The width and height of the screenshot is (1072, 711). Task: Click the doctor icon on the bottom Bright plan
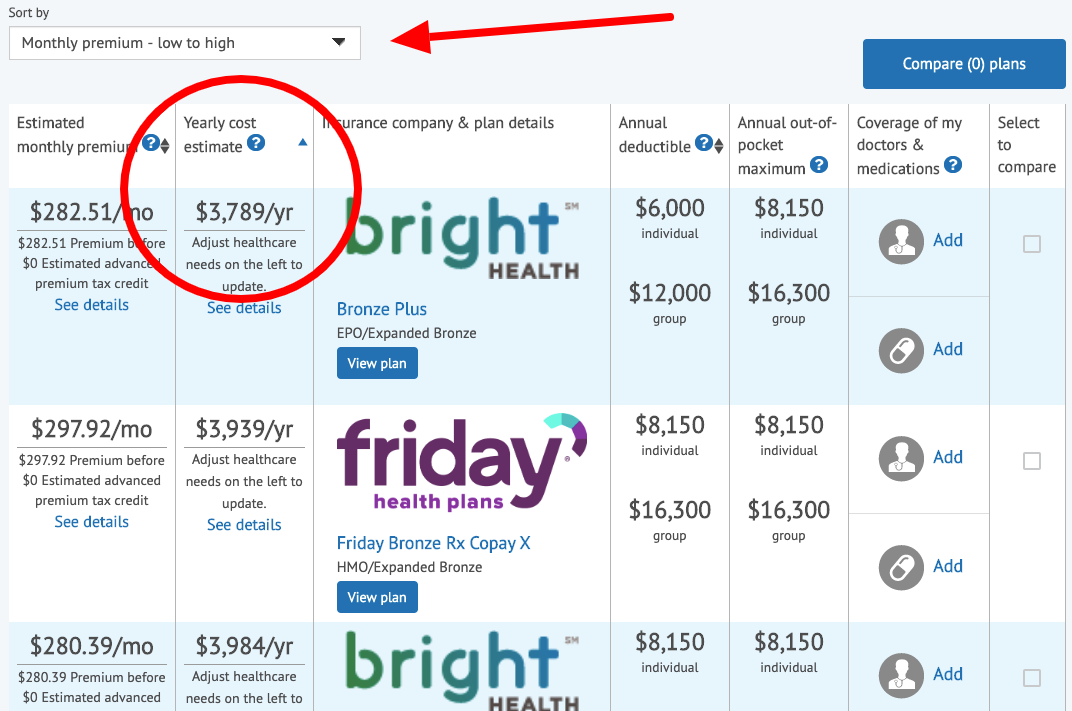(900, 675)
